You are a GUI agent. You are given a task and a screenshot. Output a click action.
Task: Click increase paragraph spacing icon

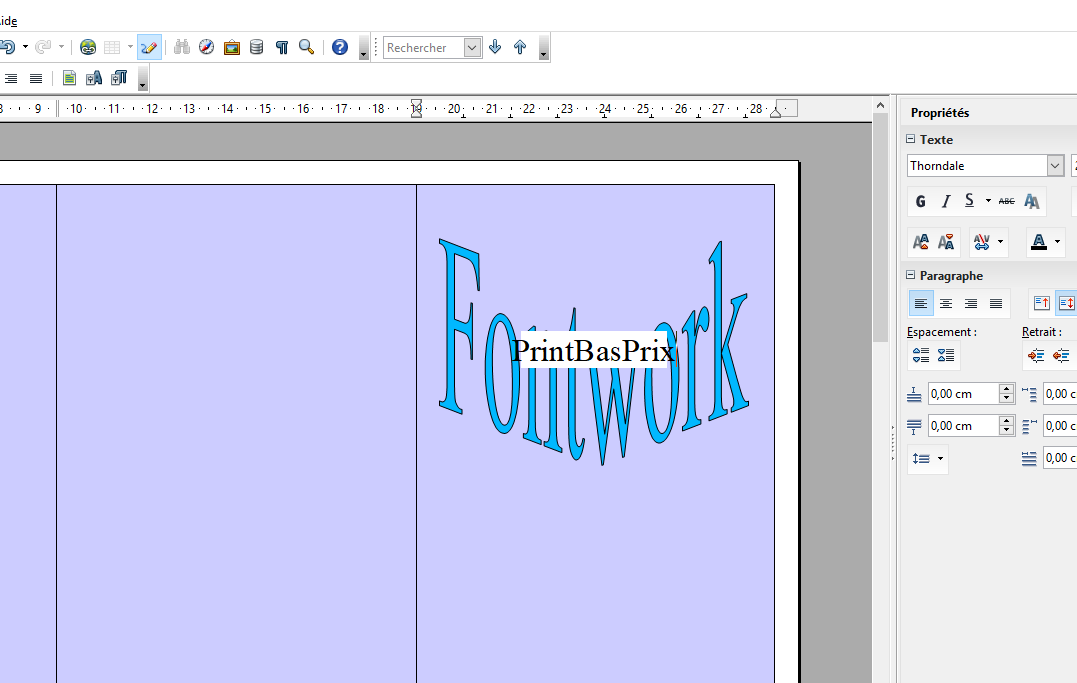(x=921, y=355)
